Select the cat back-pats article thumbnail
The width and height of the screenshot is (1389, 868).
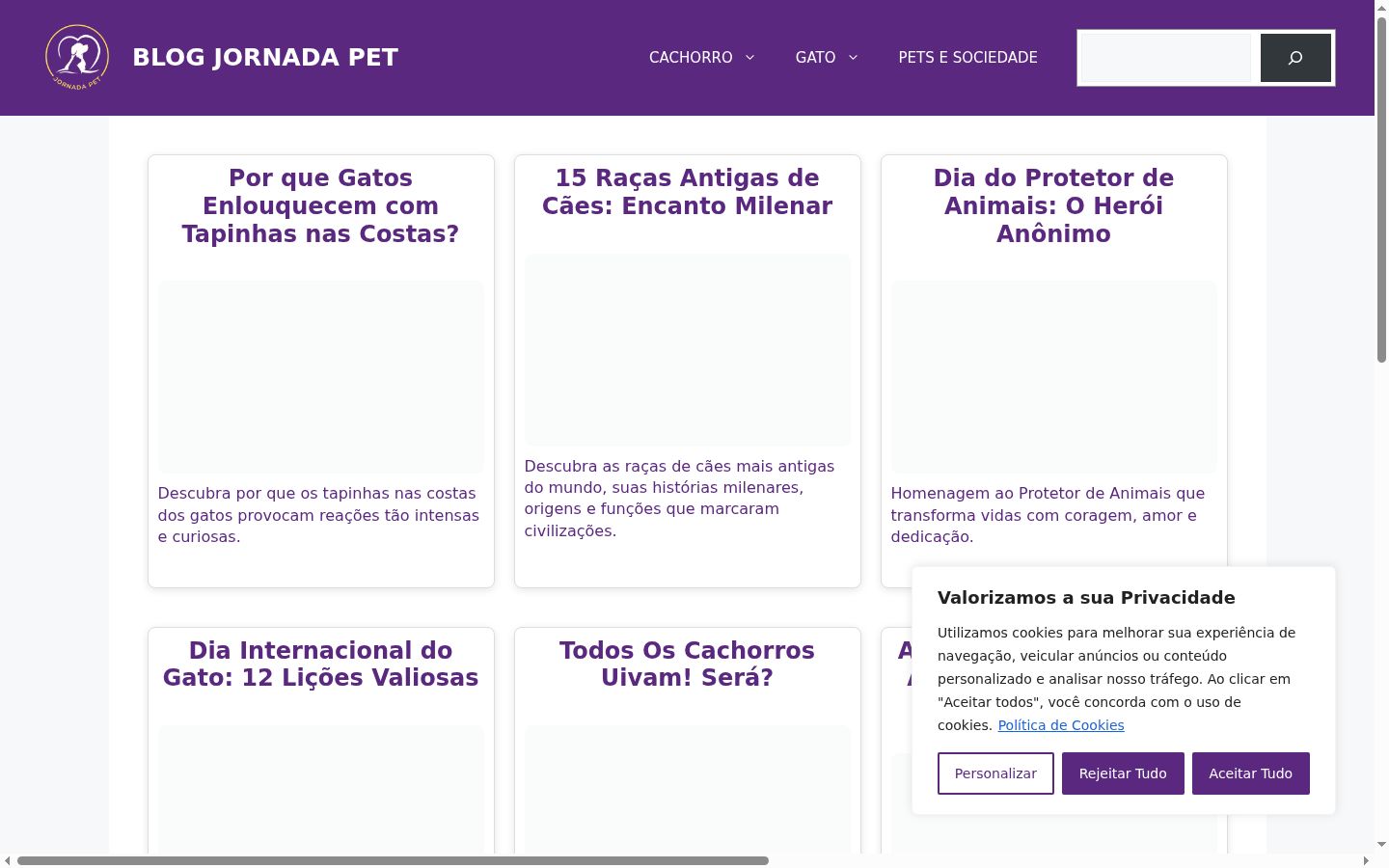point(321,376)
